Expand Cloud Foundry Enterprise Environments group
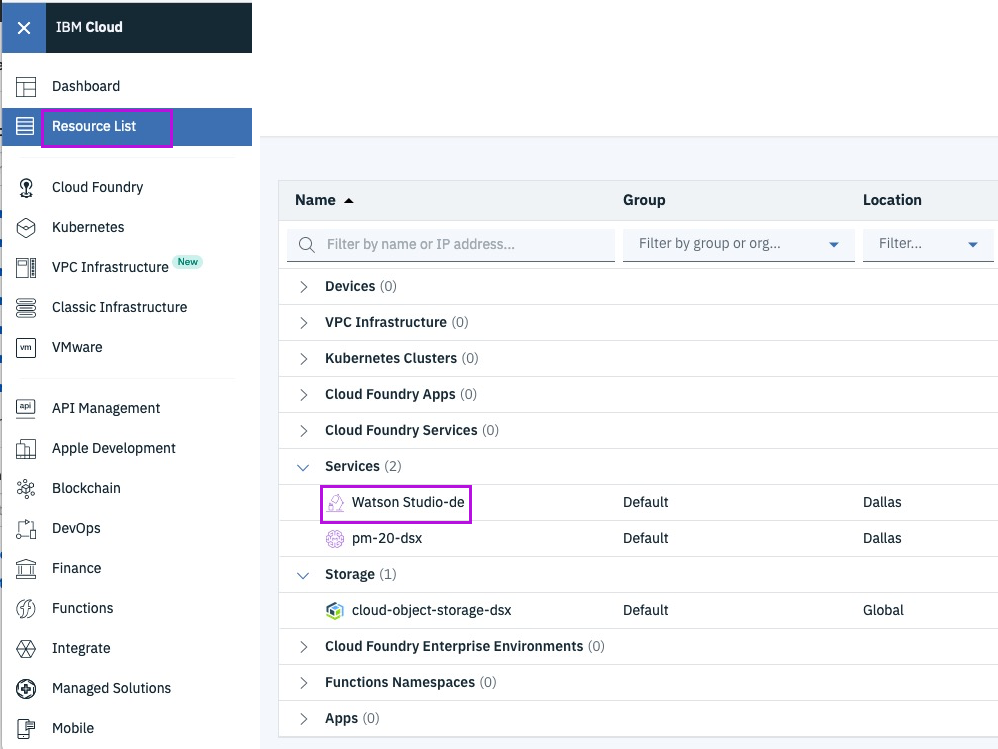Image resolution: width=998 pixels, height=749 pixels. [x=304, y=647]
